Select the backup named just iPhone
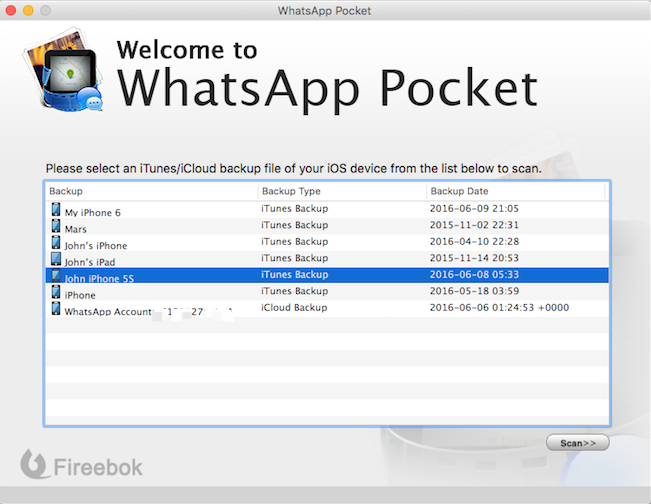The width and height of the screenshot is (651, 504). 80,295
